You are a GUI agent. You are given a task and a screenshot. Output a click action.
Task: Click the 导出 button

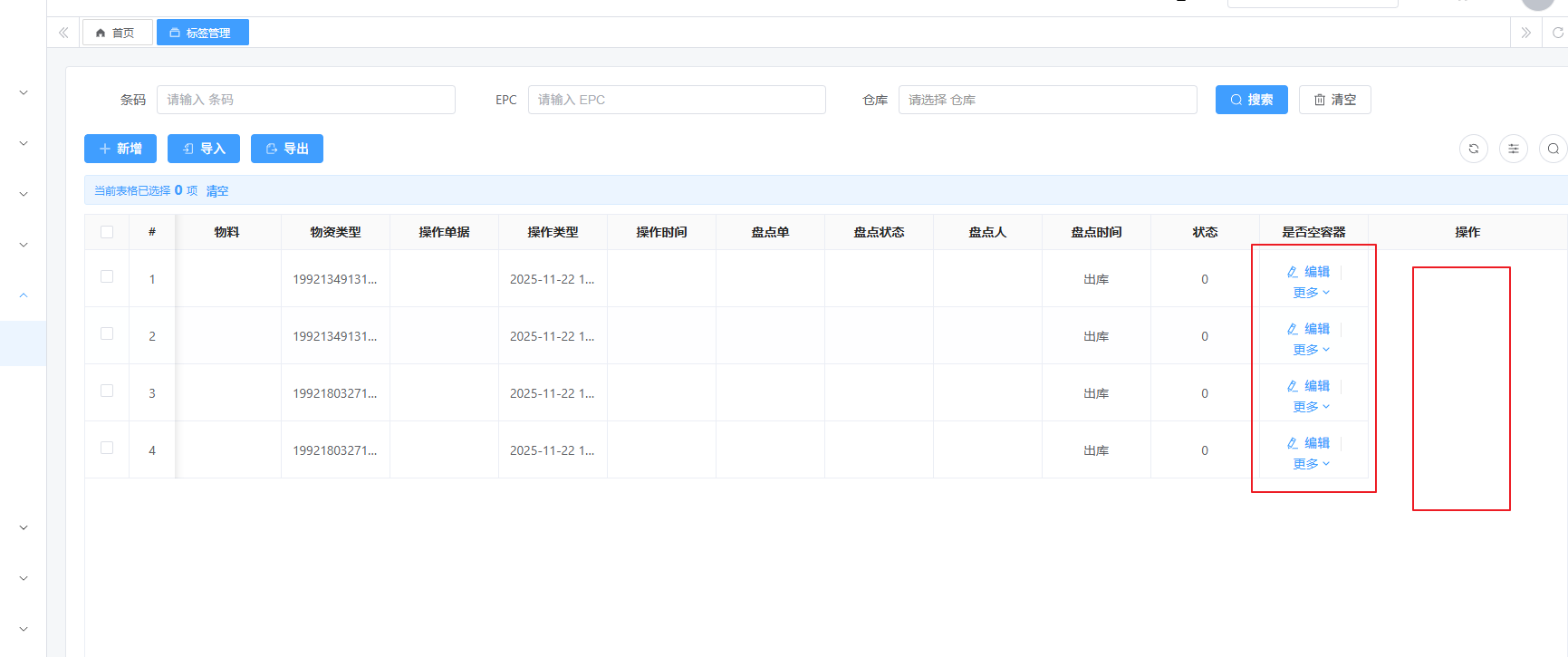pos(287,149)
